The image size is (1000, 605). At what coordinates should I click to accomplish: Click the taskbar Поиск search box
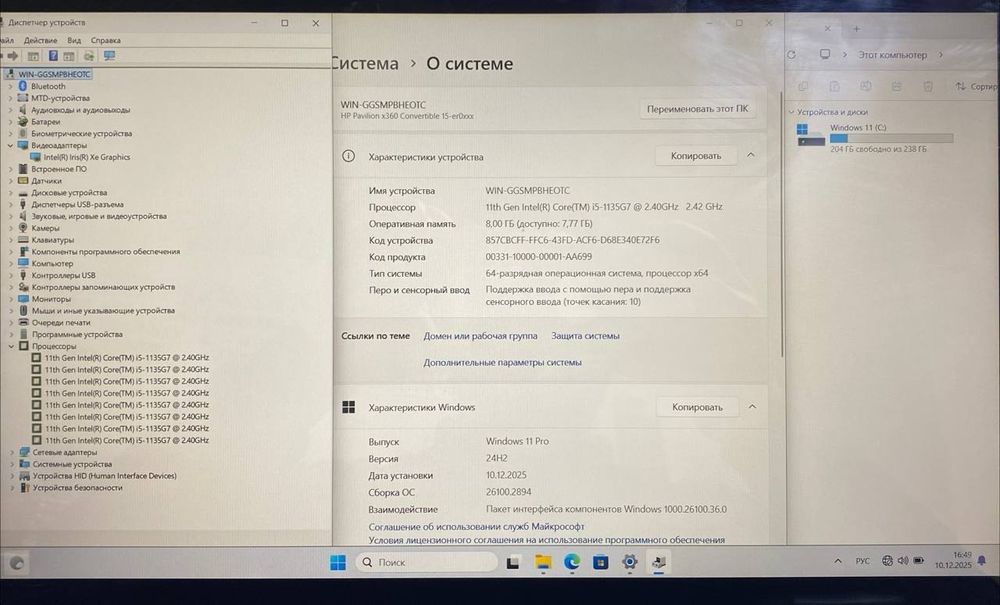(x=427, y=562)
